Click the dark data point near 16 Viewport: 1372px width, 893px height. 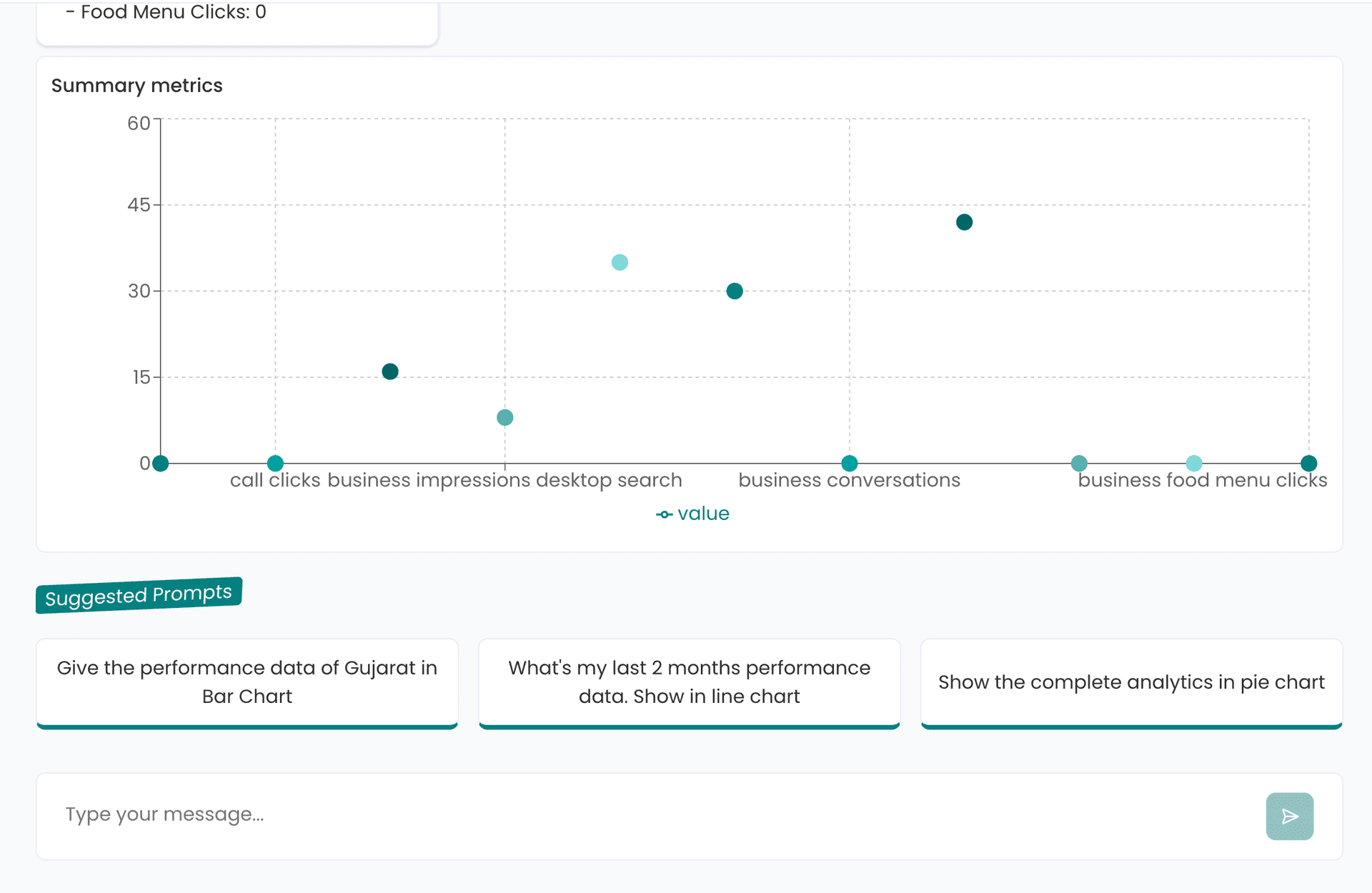point(390,371)
